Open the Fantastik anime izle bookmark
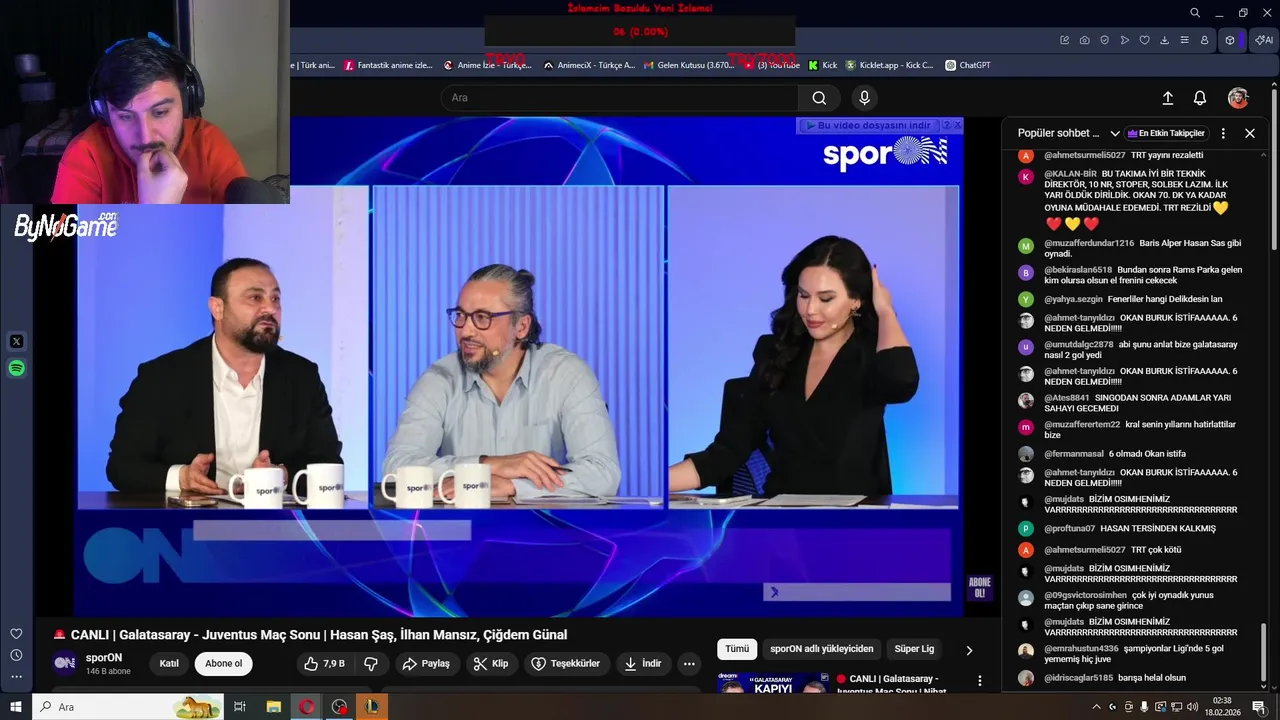Image resolution: width=1280 pixels, height=720 pixels. coord(387,65)
